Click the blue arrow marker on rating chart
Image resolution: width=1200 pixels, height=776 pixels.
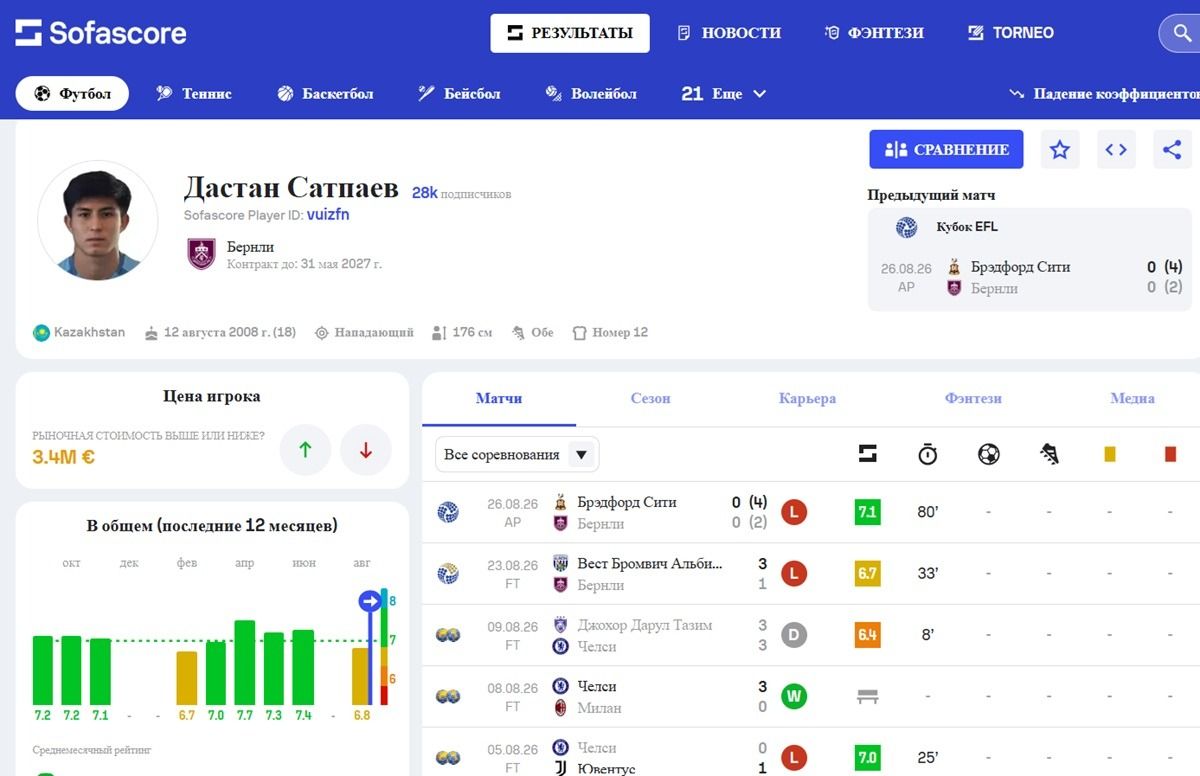pyautogui.click(x=370, y=601)
